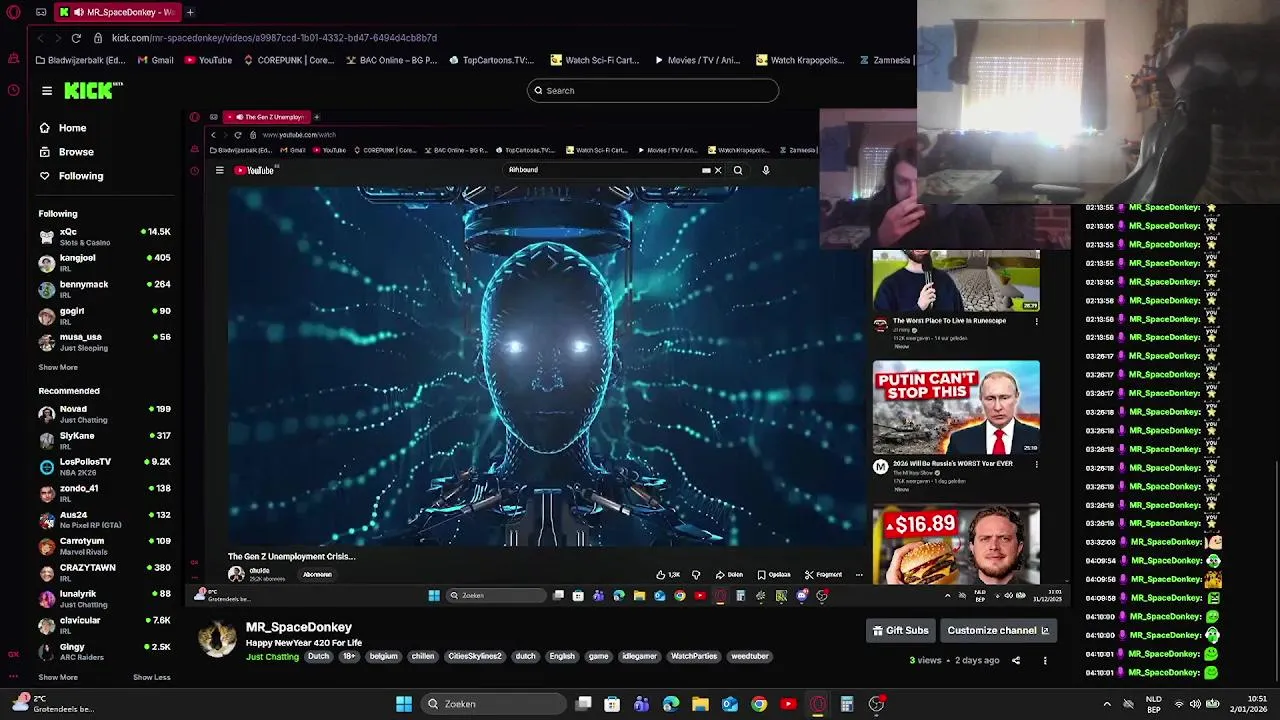1280x720 pixels.
Task: Focus the Kick Search field
Action: [x=653, y=90]
